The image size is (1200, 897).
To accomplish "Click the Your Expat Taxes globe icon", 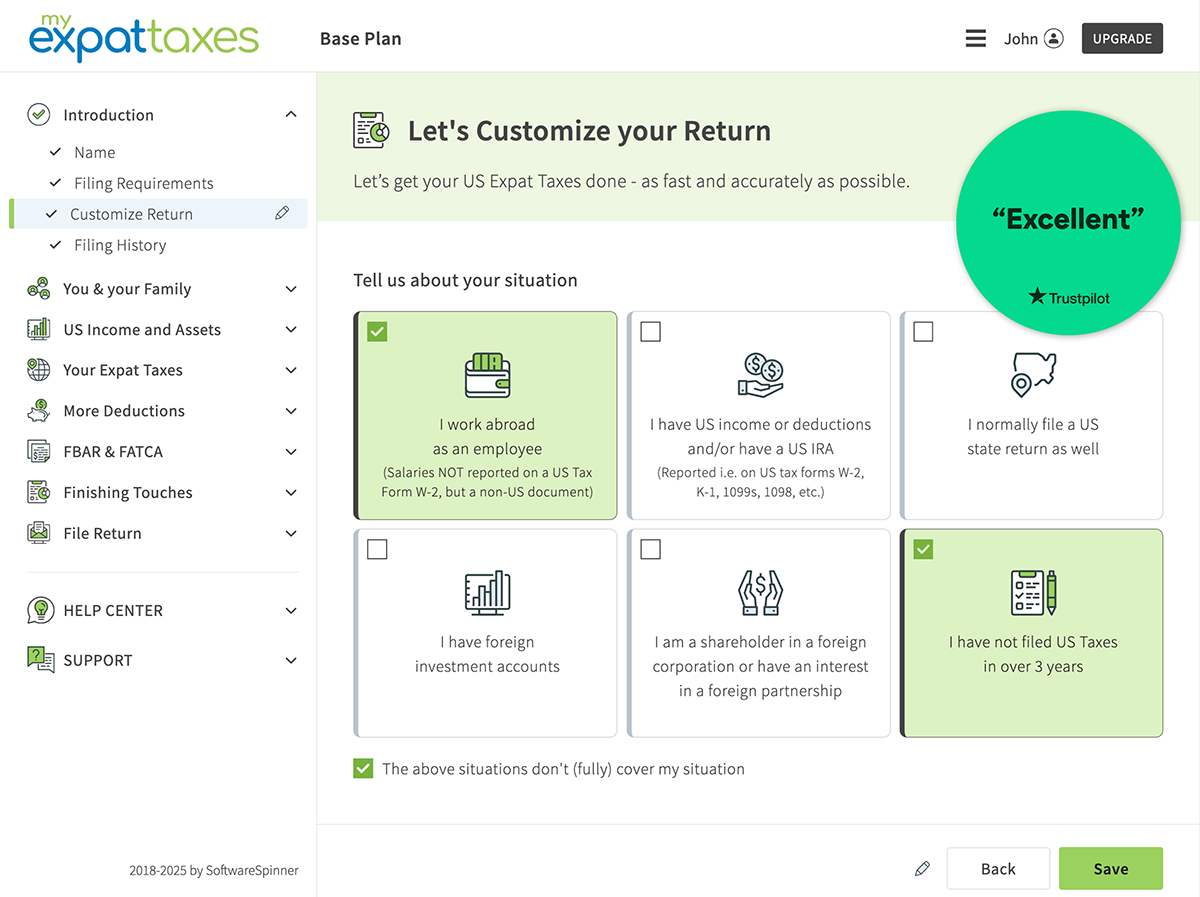I will [x=39, y=370].
